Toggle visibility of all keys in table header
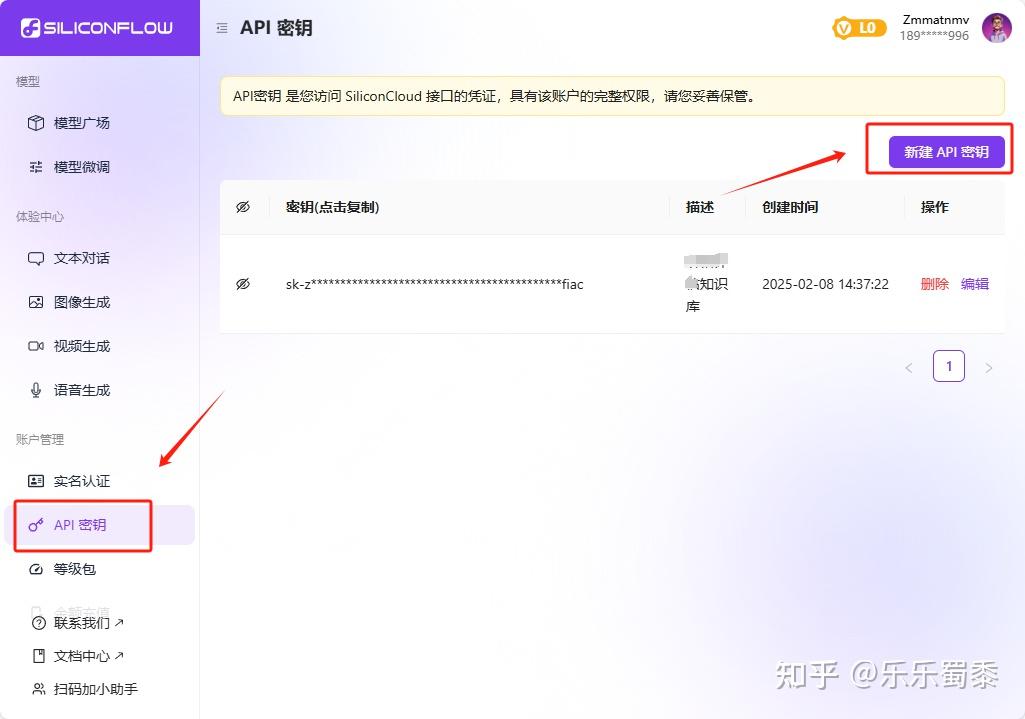The width and height of the screenshot is (1025, 719). [x=243, y=207]
